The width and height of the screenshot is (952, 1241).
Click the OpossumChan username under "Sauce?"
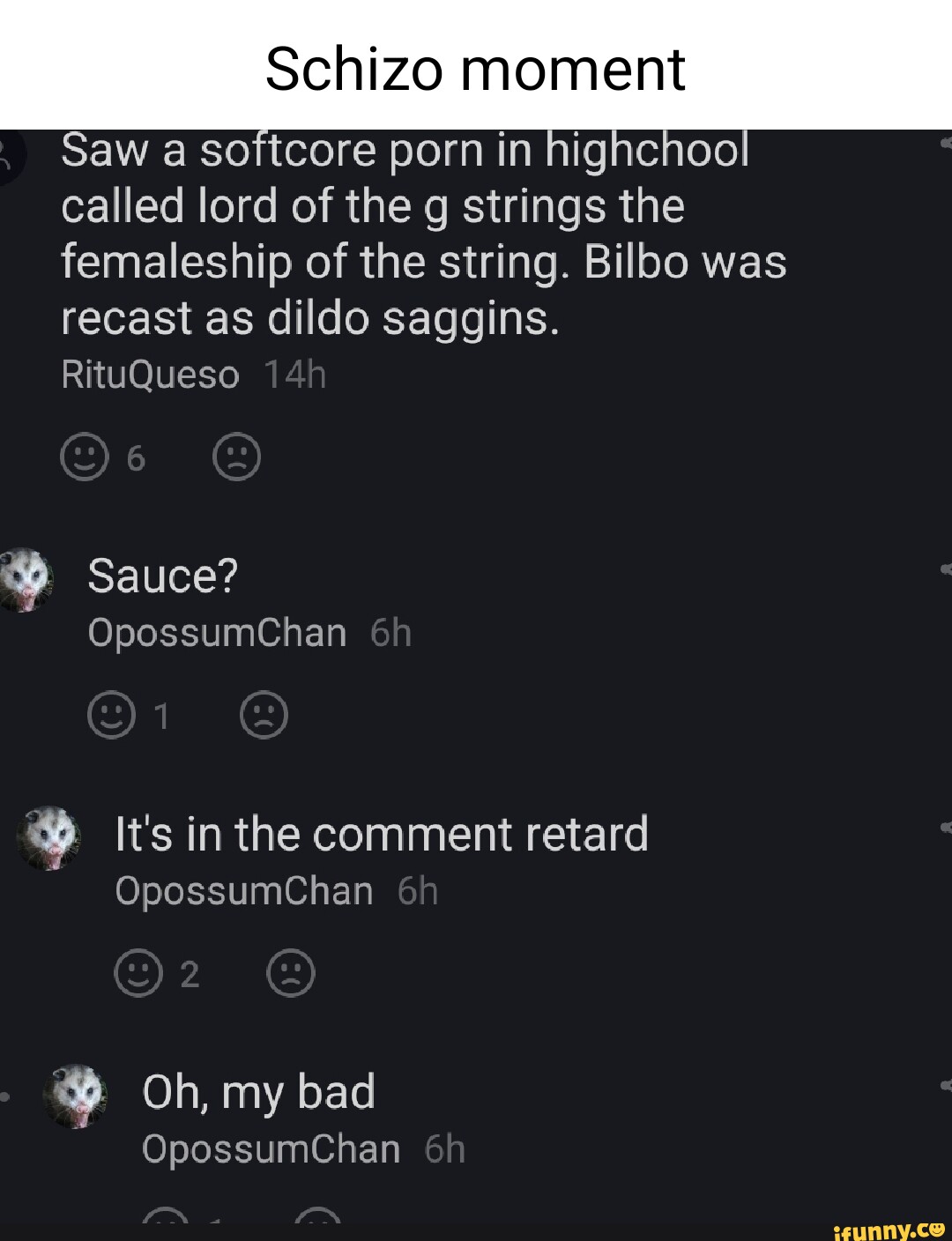point(217,633)
